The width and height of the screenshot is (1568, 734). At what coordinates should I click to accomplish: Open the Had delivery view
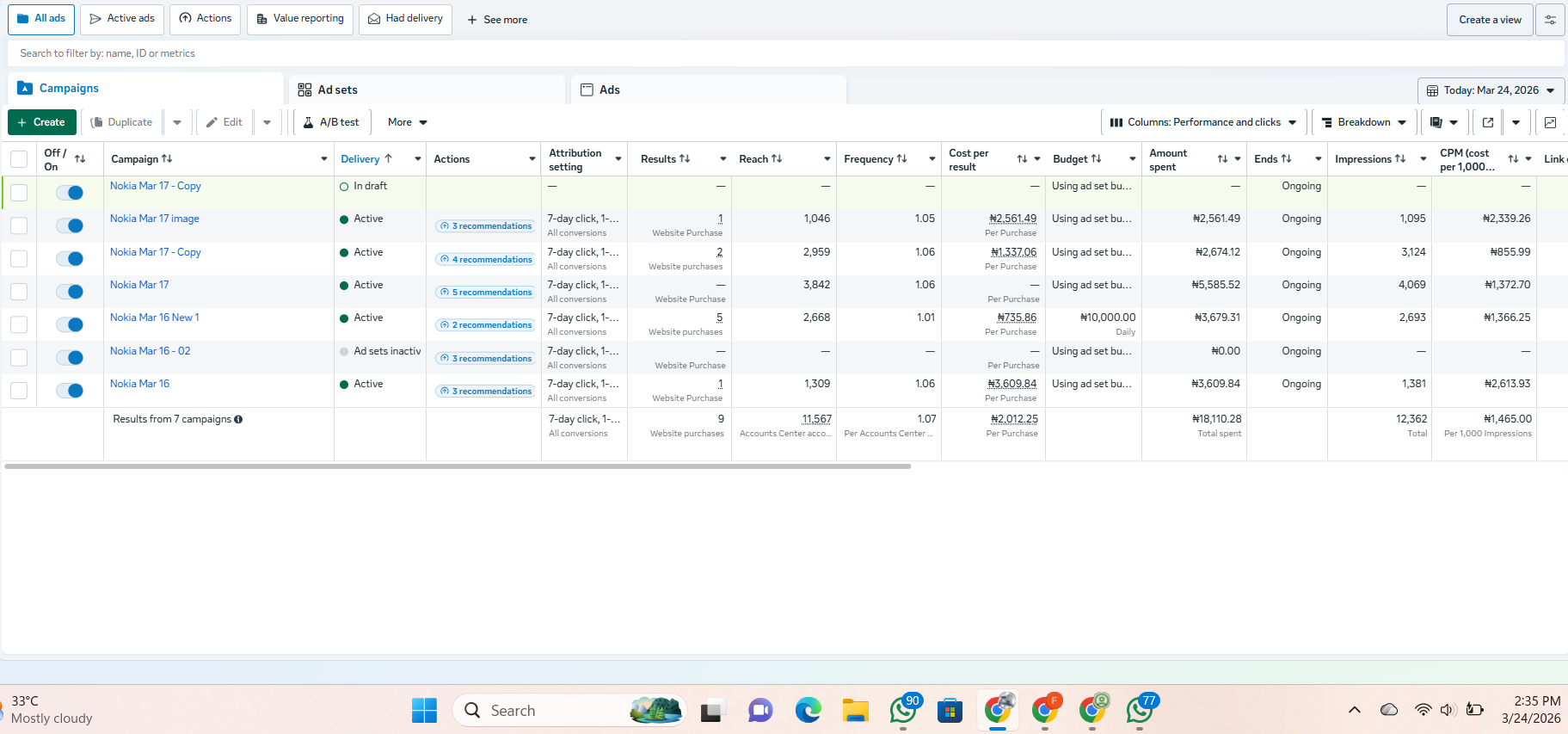pos(405,19)
